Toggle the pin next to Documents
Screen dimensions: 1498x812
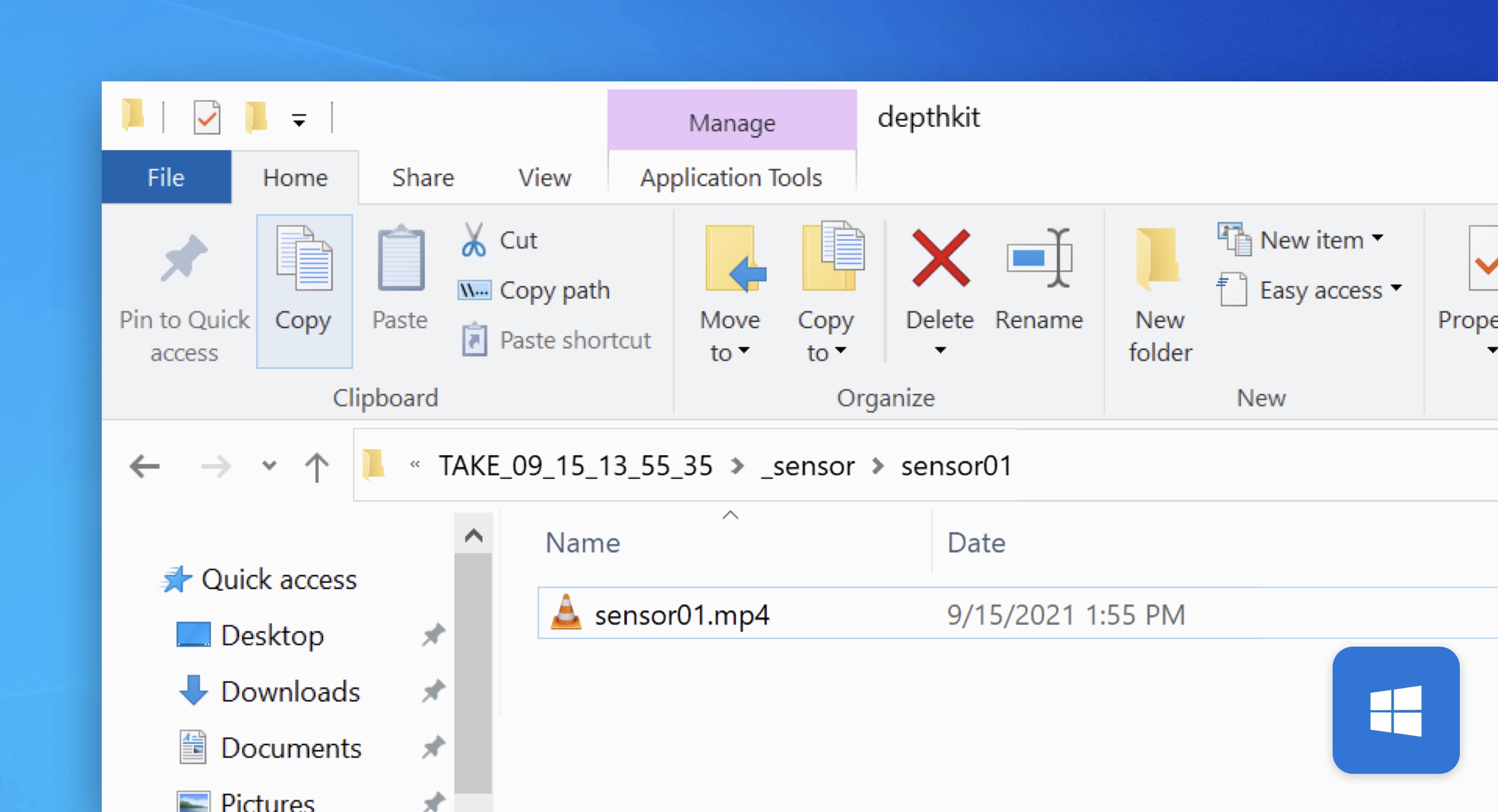pos(433,747)
